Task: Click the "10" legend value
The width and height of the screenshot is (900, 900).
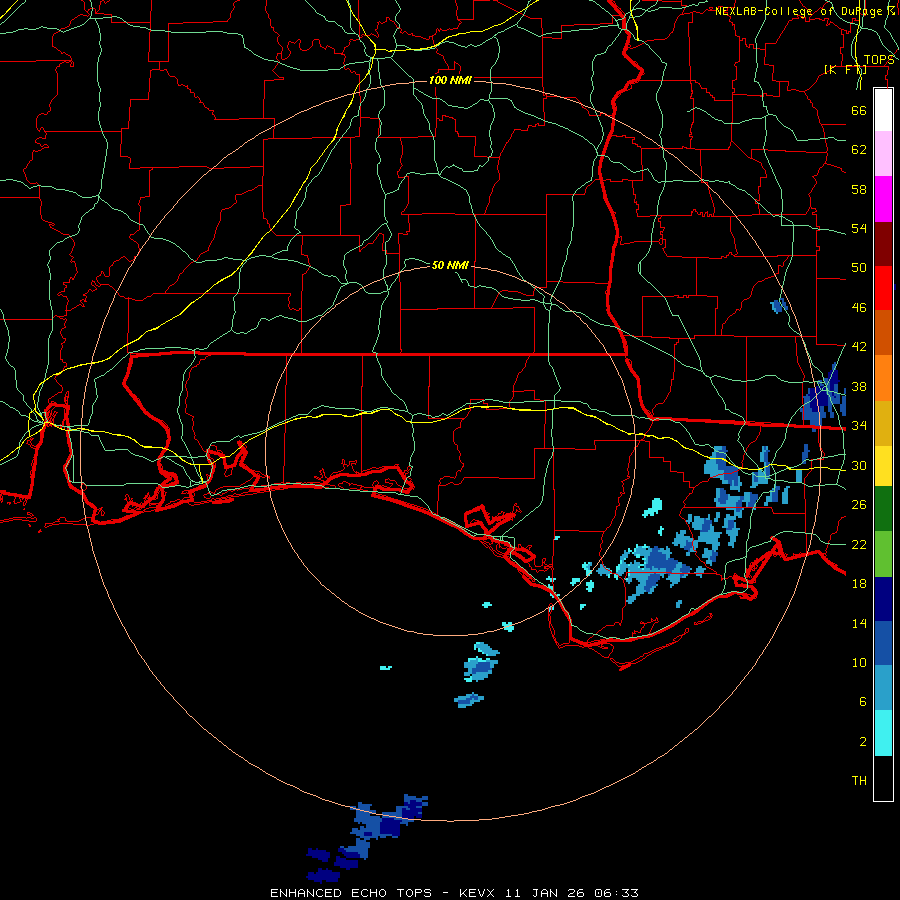Action: coord(859,662)
